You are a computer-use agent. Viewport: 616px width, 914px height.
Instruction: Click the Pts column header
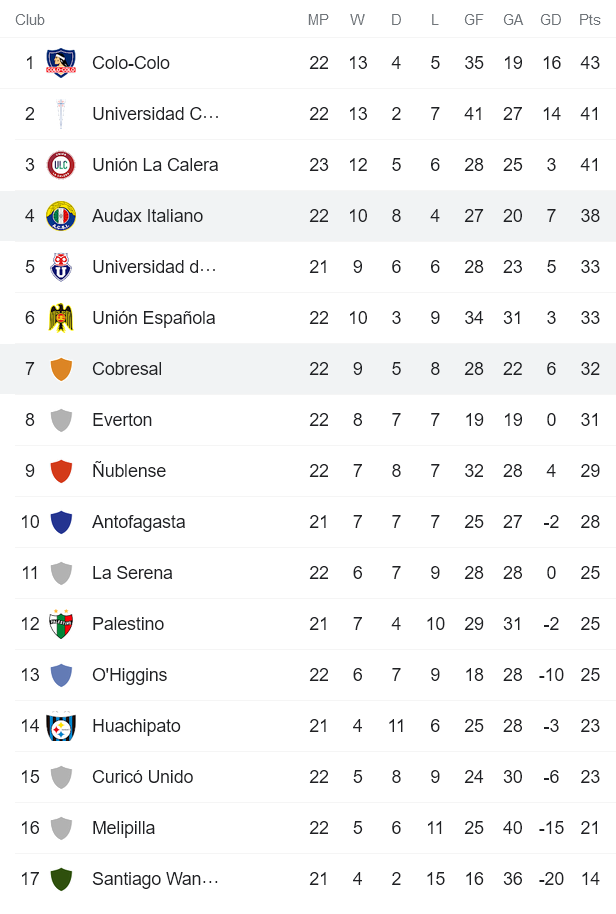click(x=590, y=20)
